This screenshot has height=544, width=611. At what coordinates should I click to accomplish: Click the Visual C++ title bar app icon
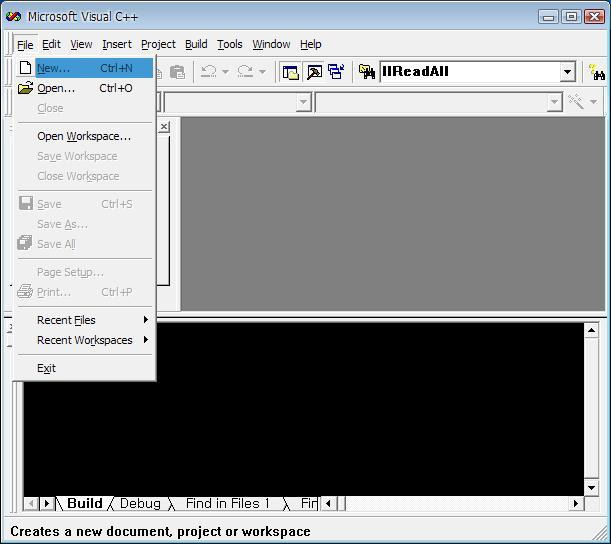14,17
